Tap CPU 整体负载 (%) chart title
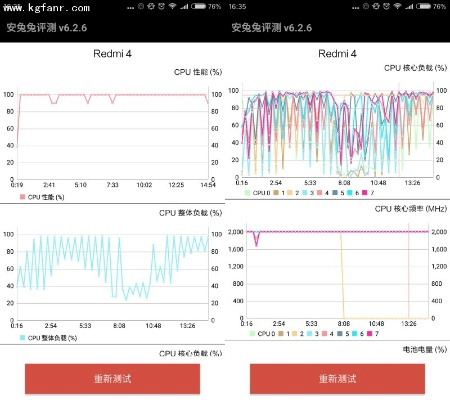The image size is (450, 400). tap(191, 213)
